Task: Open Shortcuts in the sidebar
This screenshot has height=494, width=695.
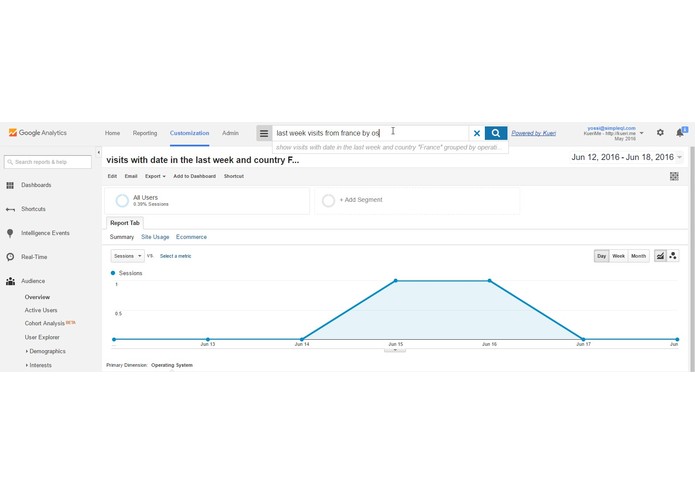Action: click(33, 209)
